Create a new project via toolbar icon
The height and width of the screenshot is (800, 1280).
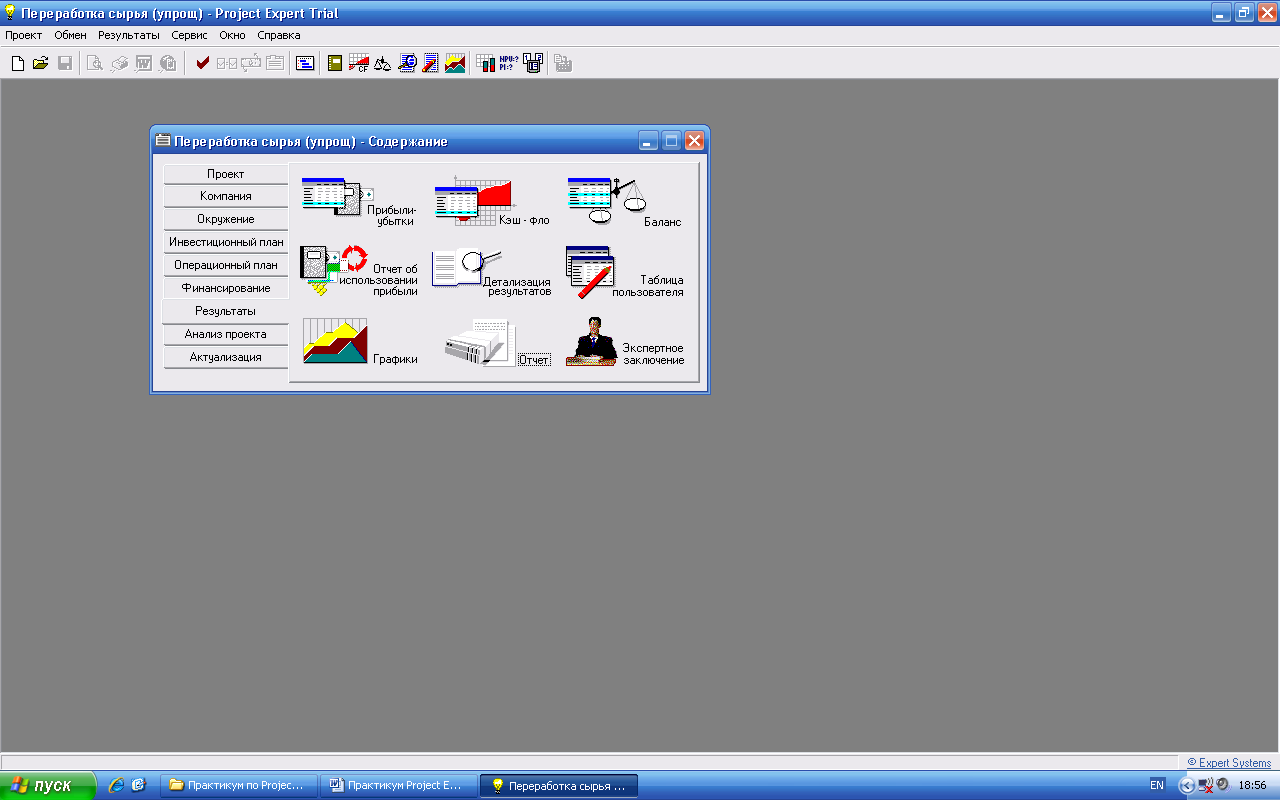click(x=17, y=63)
